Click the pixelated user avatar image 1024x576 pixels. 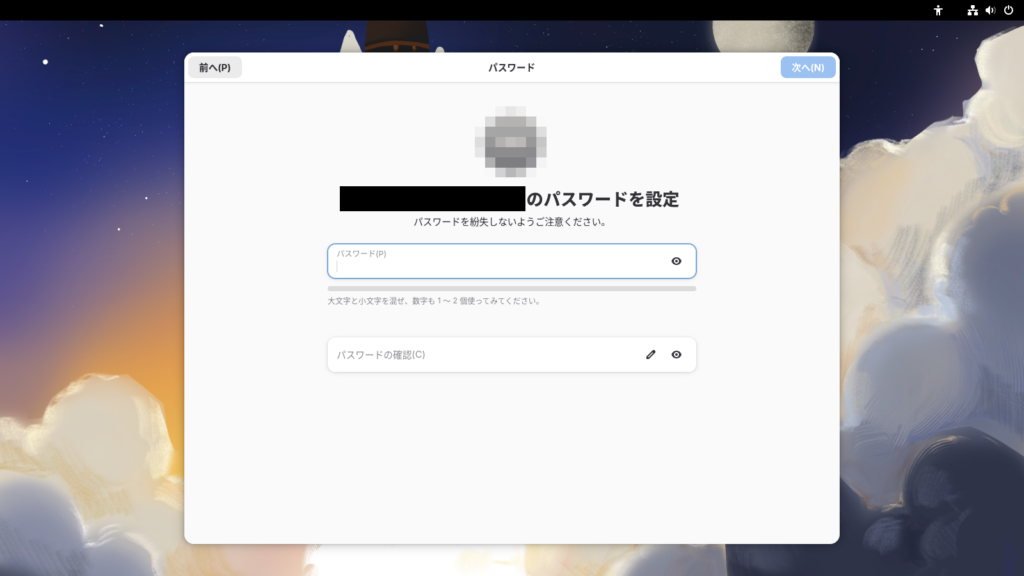(511, 141)
